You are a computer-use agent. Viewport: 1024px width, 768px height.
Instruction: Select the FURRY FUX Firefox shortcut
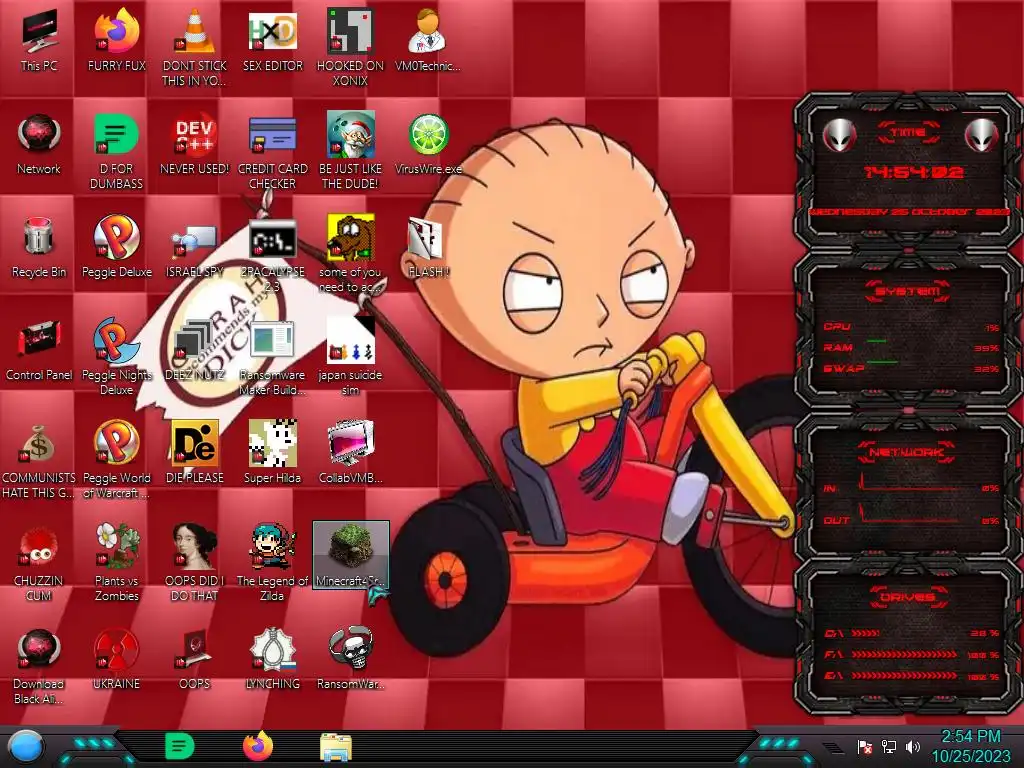click(x=117, y=40)
